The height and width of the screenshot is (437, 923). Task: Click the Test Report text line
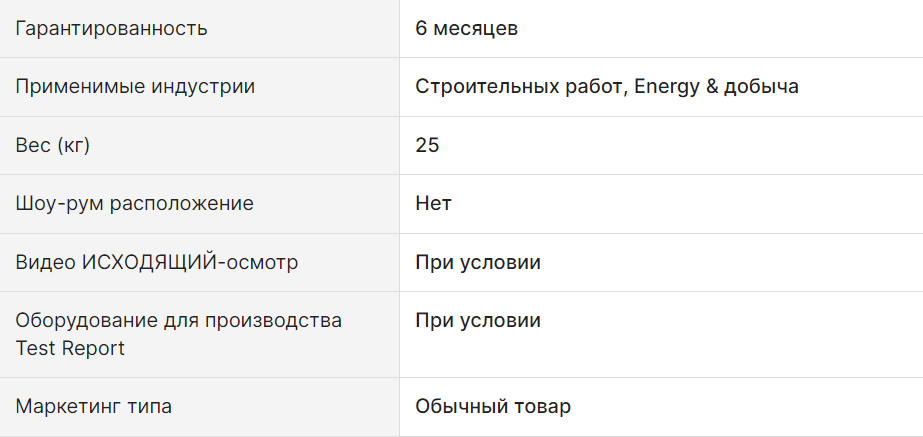tap(70, 348)
